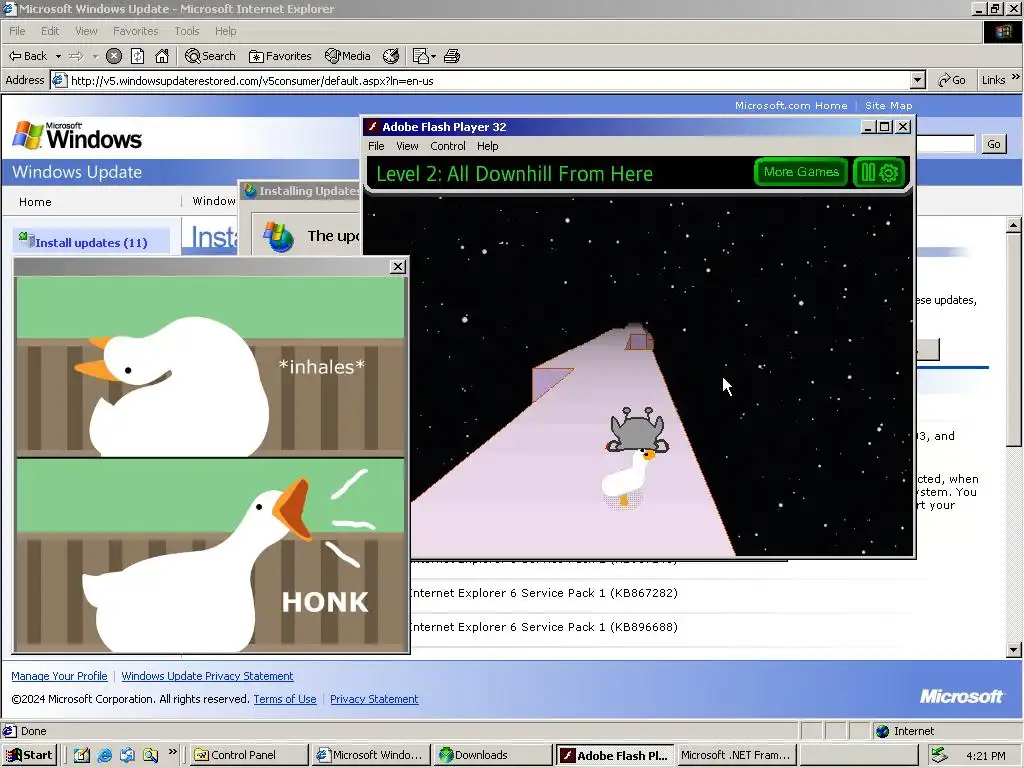This screenshot has height=768, width=1024.
Task: Go to the Home page icon
Action: 162,56
